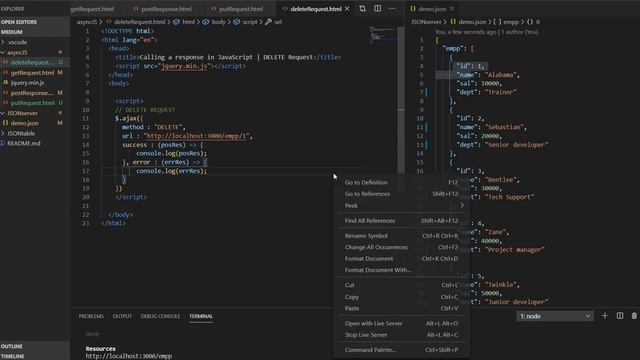The image size is (640, 360).
Task: Follow the jquery.min.js link in code
Action: tap(184, 66)
